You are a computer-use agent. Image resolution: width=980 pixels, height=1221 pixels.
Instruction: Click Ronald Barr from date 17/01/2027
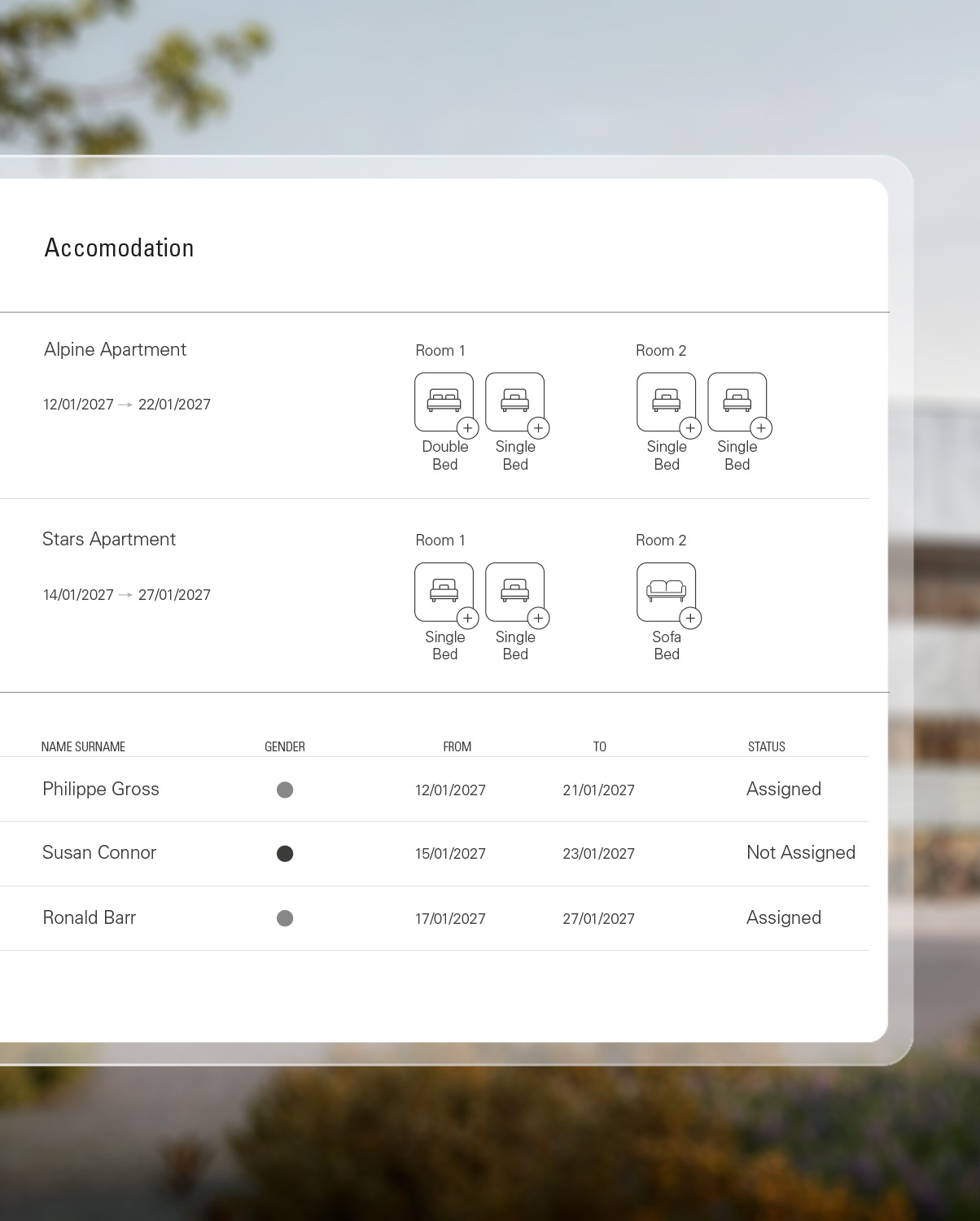(450, 919)
